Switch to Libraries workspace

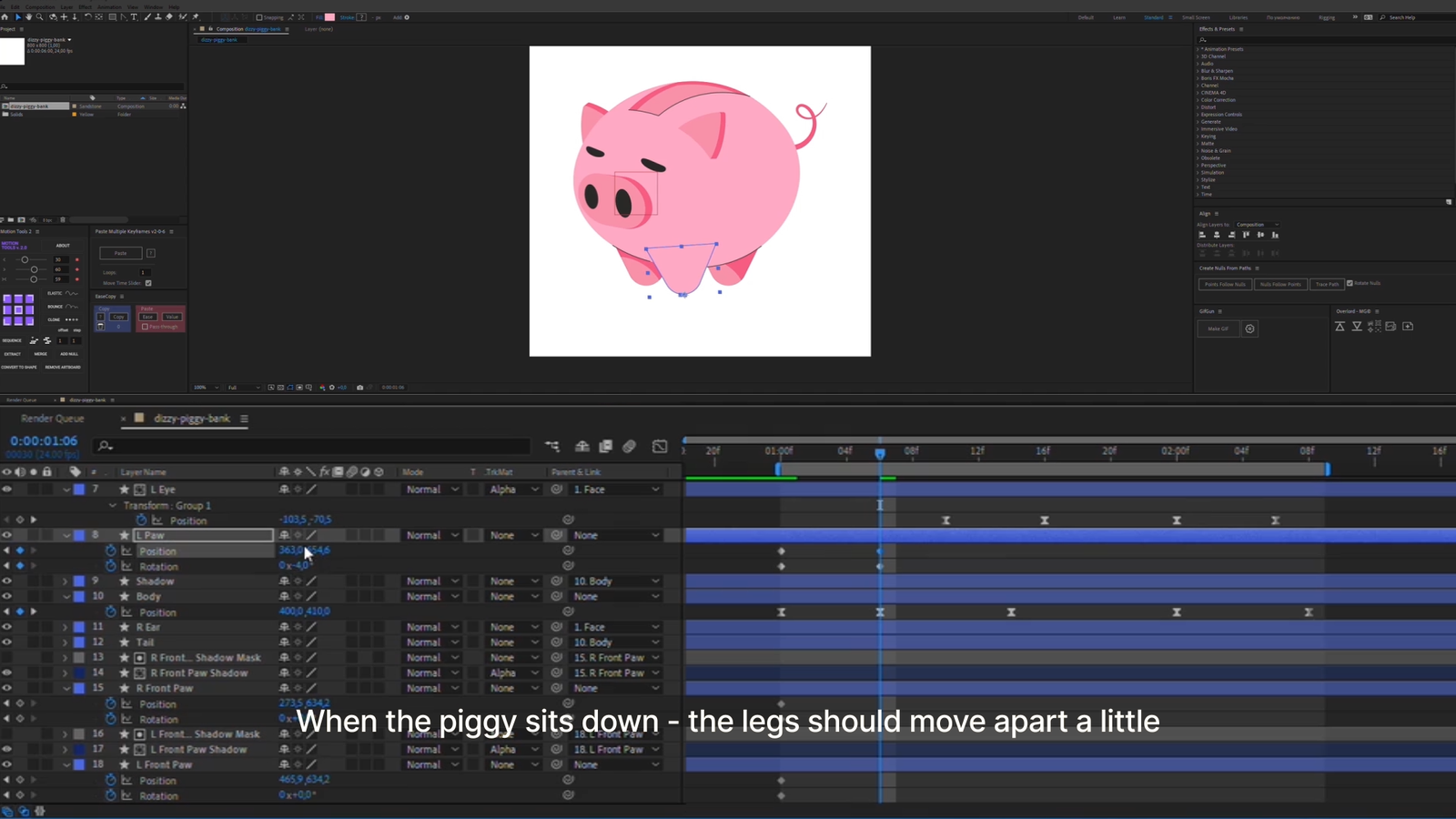[1239, 17]
